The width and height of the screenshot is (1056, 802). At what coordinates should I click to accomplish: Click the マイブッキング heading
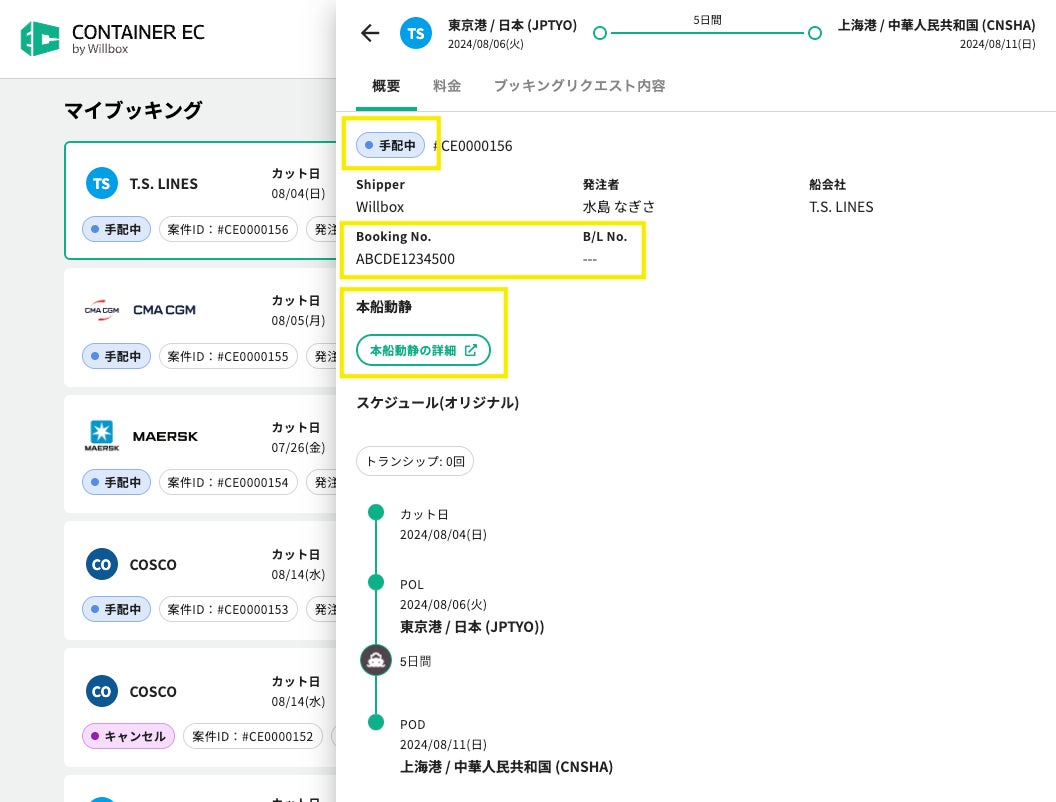133,110
